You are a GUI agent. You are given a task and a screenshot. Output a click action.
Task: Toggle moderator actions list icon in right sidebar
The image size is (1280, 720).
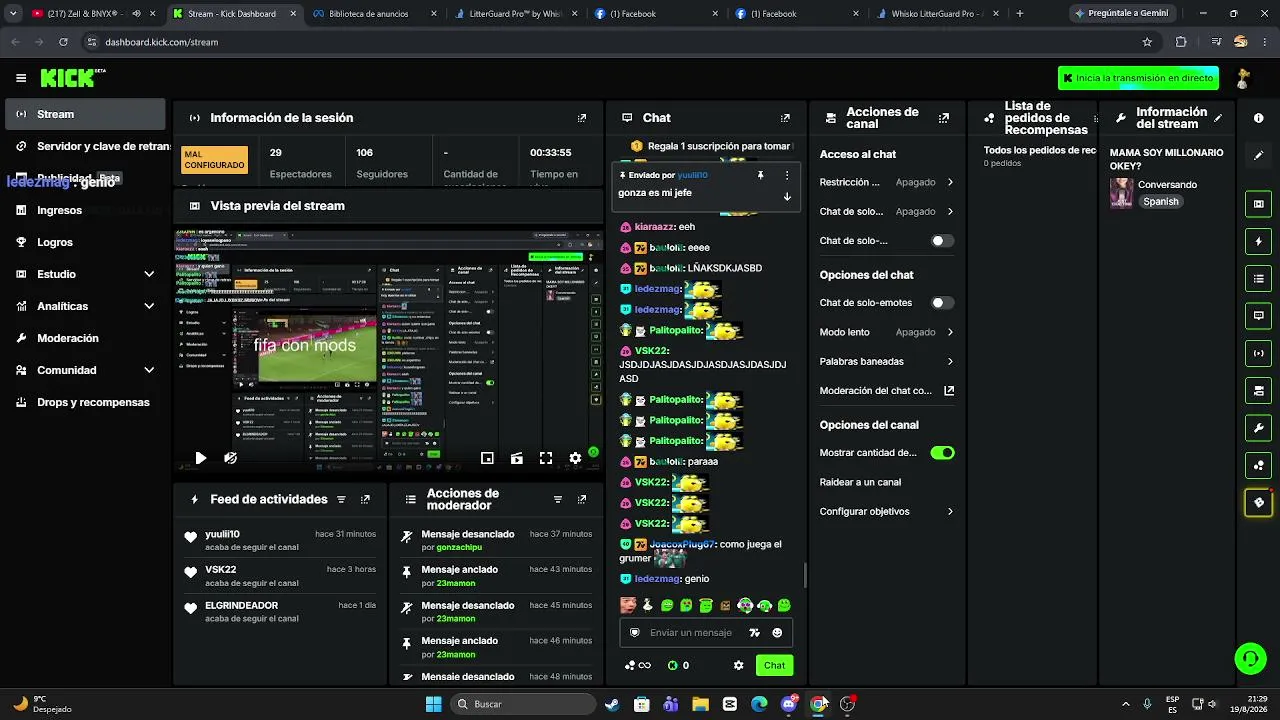coord(1258,278)
